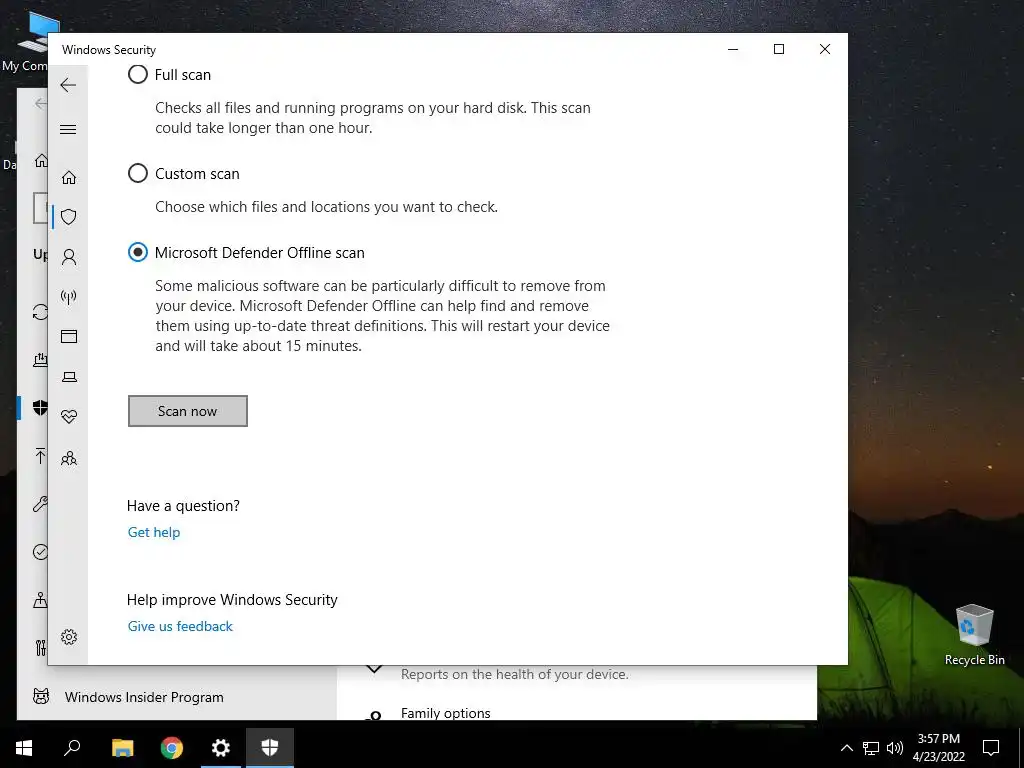
Task: Open Device performance & health heart icon
Action: 69,417
